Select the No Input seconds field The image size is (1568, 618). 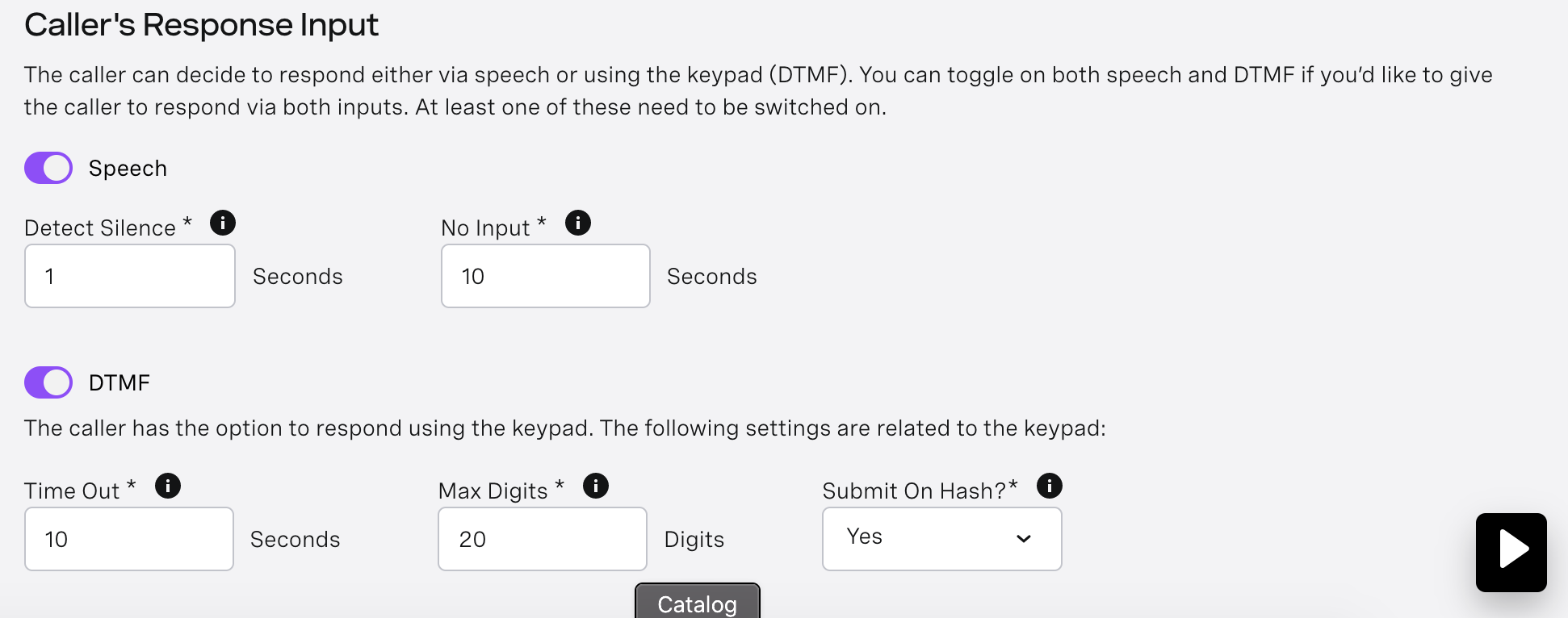tap(546, 276)
